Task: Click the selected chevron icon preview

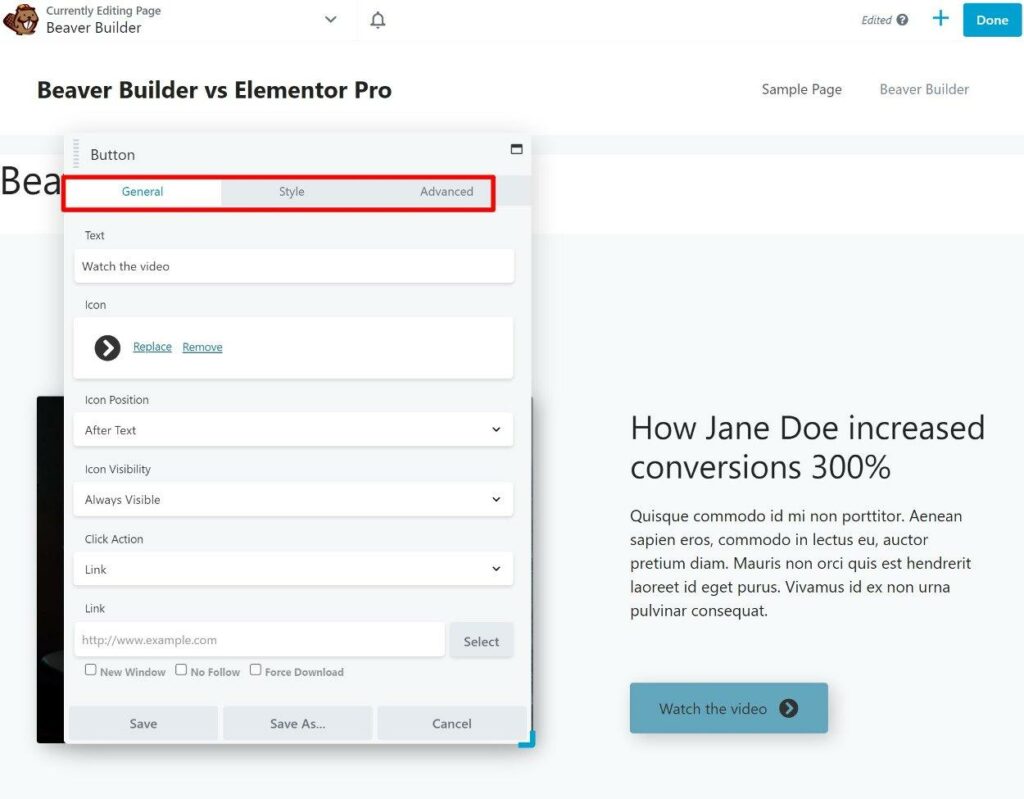Action: pyautogui.click(x=107, y=348)
